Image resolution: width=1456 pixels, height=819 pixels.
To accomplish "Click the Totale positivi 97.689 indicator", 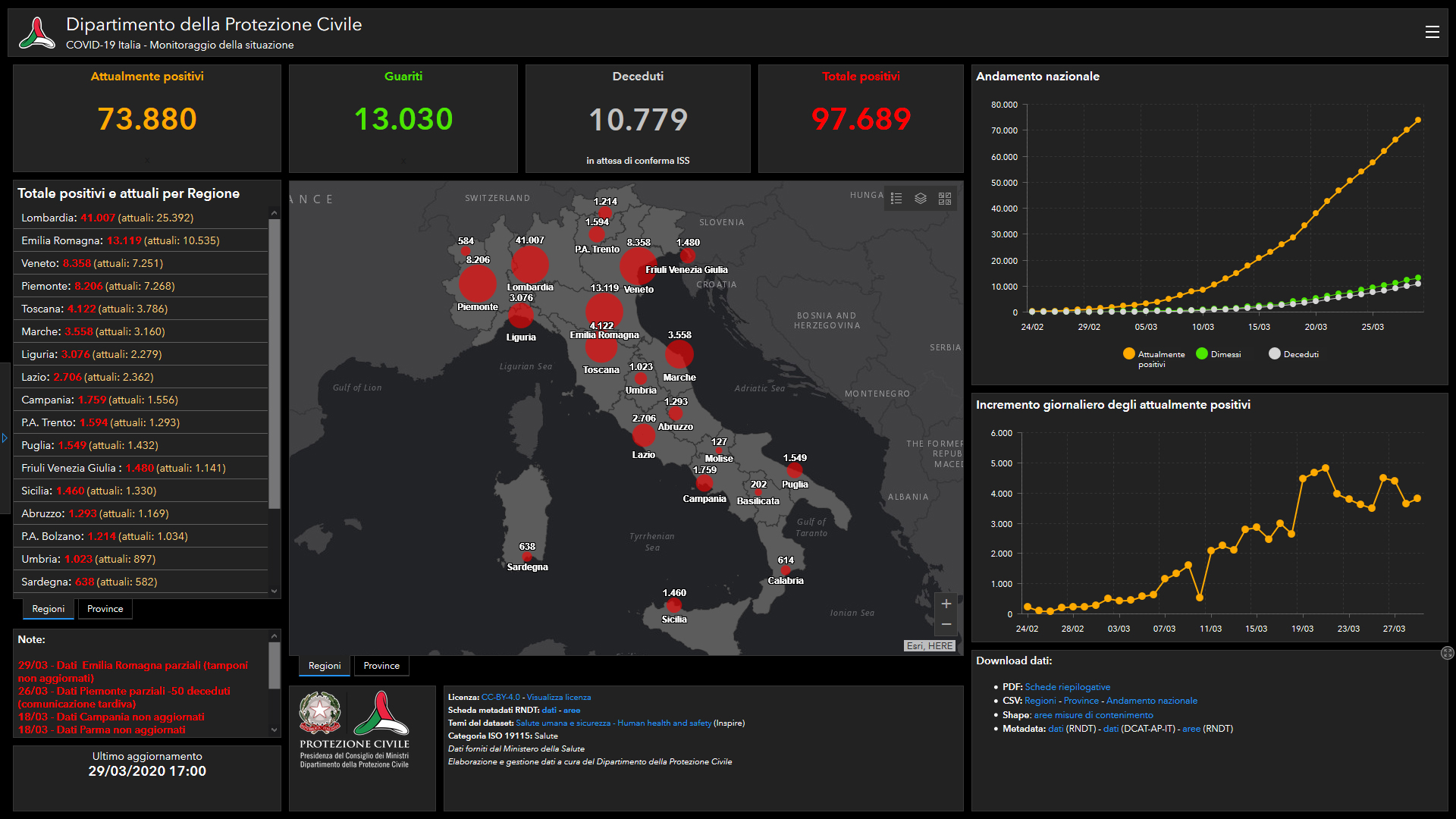I will tap(861, 118).
